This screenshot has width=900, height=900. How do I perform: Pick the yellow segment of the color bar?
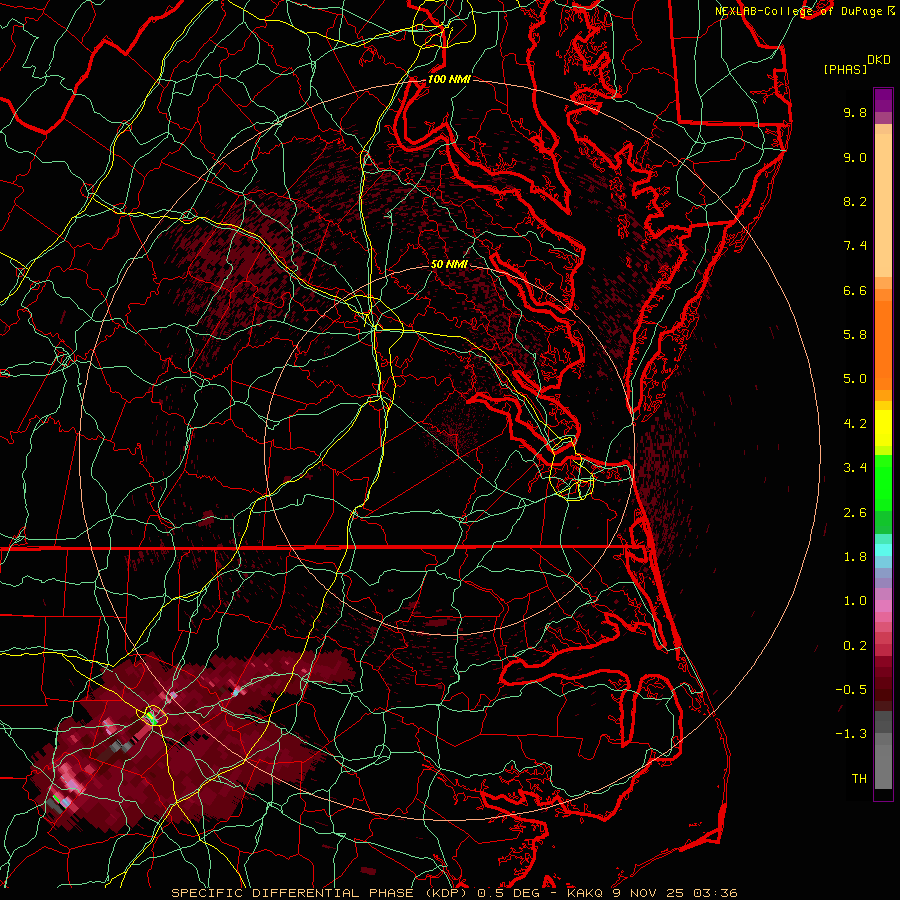[883, 428]
